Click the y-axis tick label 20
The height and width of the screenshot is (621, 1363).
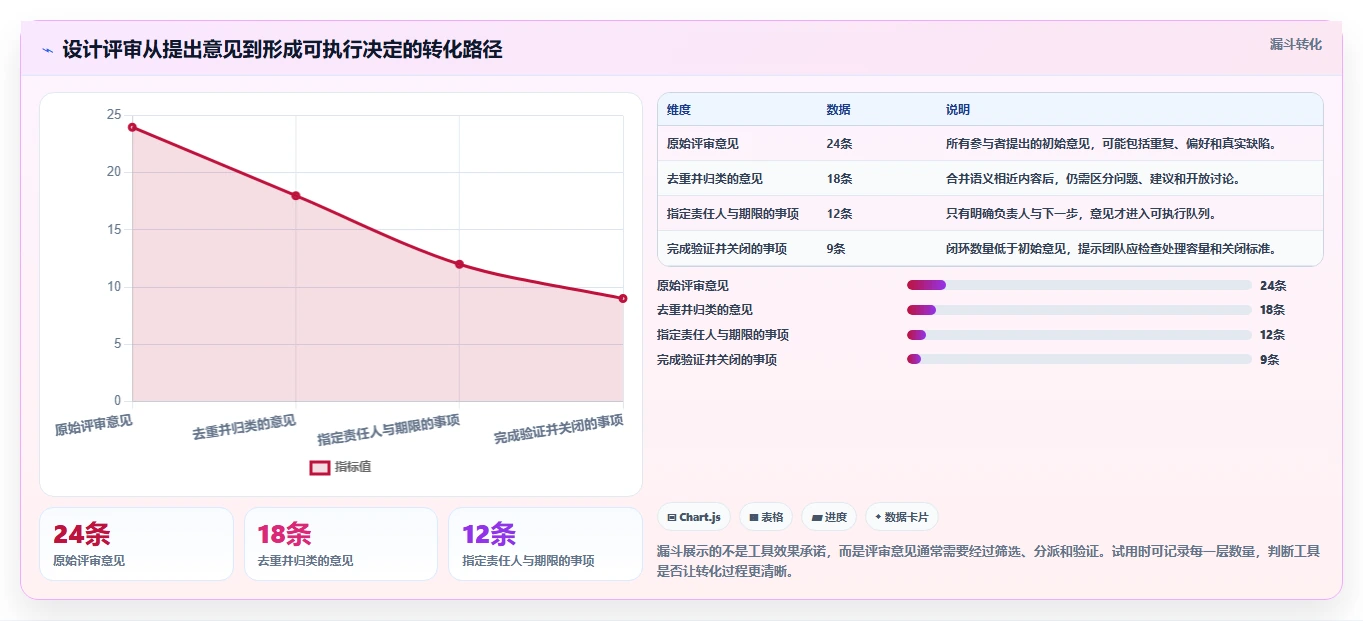113,172
